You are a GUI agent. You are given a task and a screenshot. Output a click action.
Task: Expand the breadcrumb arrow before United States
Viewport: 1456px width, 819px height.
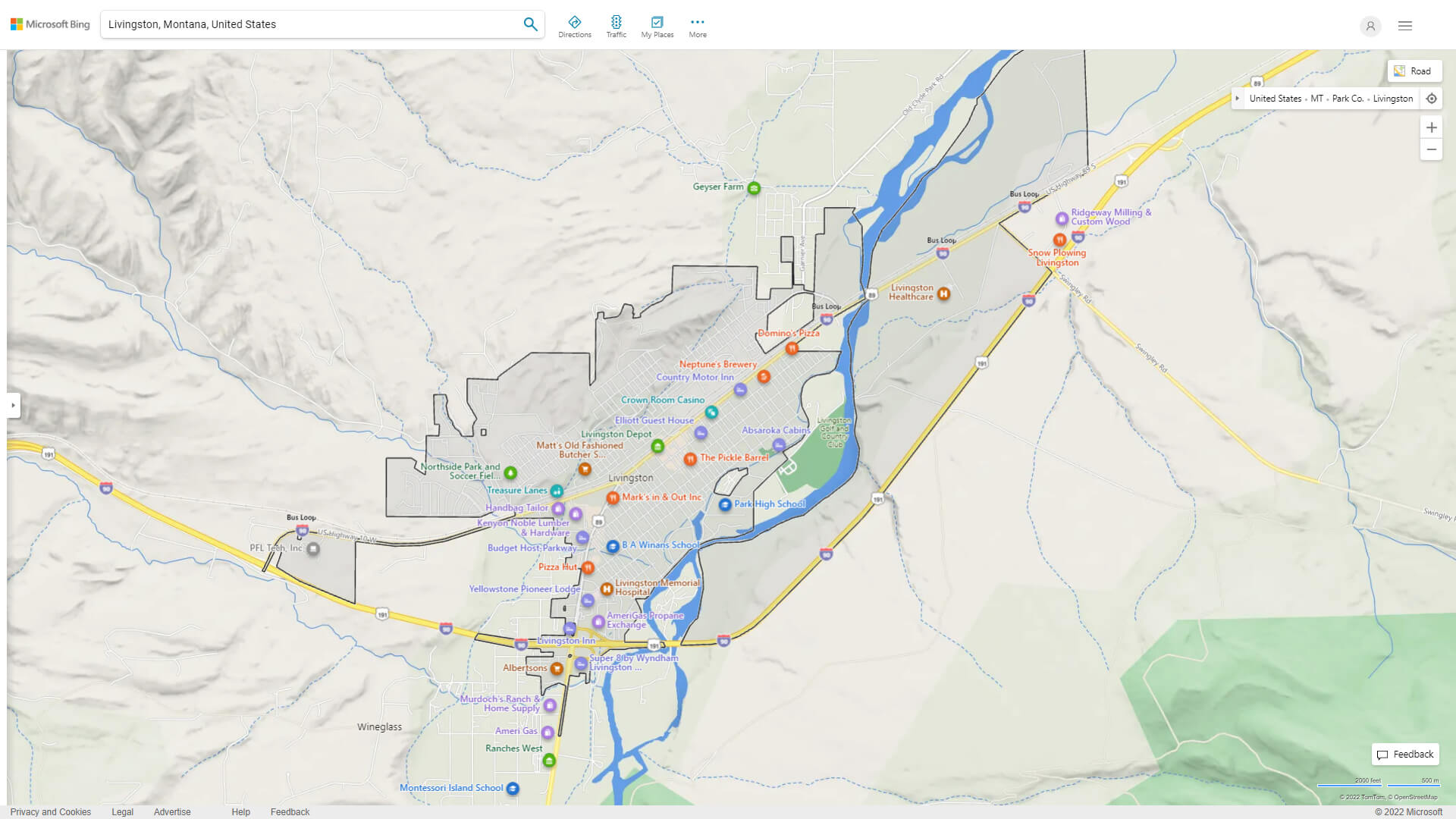click(1238, 99)
